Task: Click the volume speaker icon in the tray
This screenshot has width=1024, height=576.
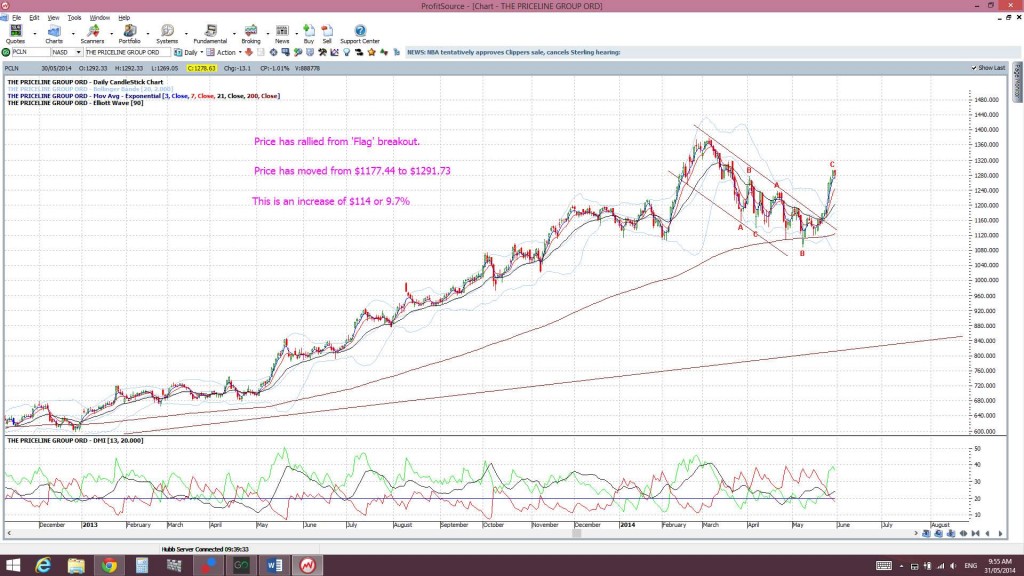Action: [953, 566]
